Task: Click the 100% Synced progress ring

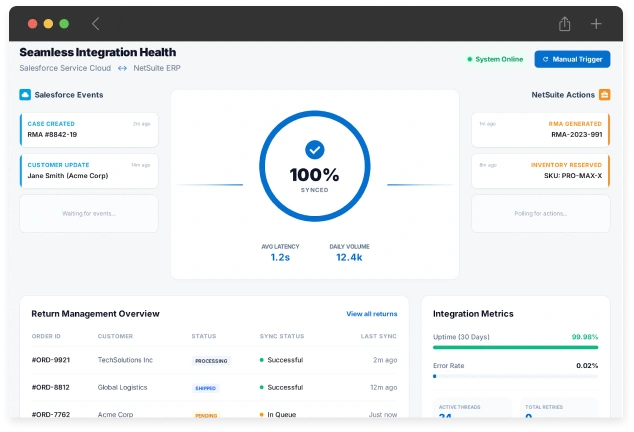Action: coord(315,166)
